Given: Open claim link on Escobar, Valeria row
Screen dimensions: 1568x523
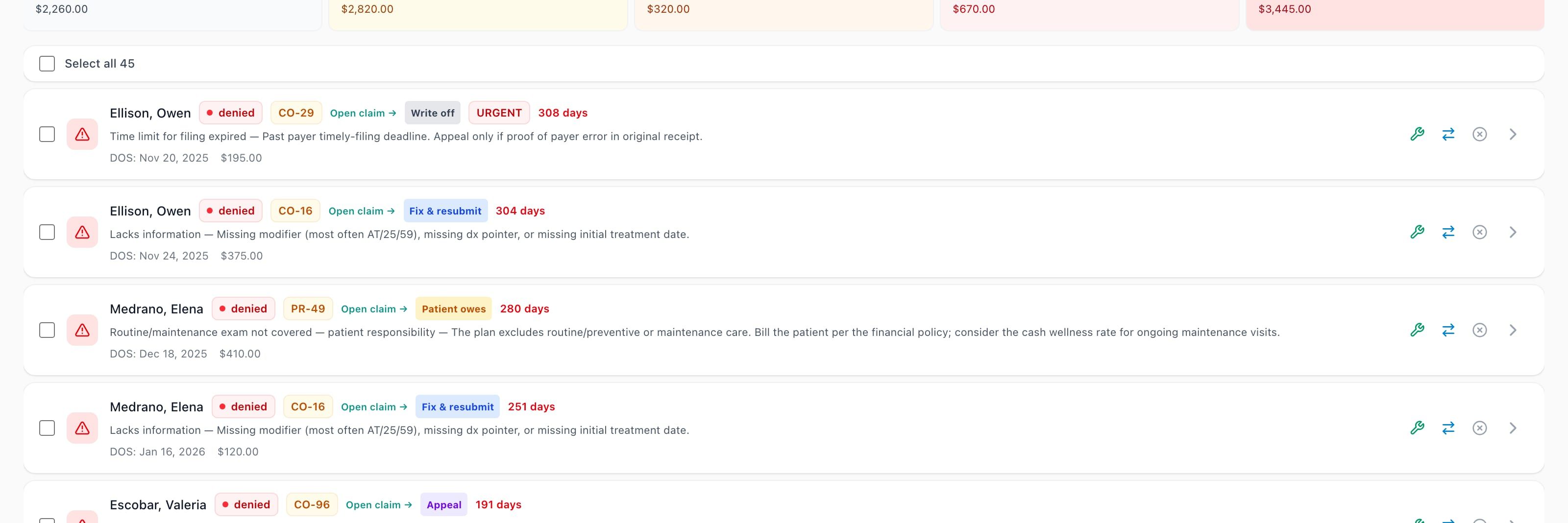Looking at the screenshot, I should (379, 505).
